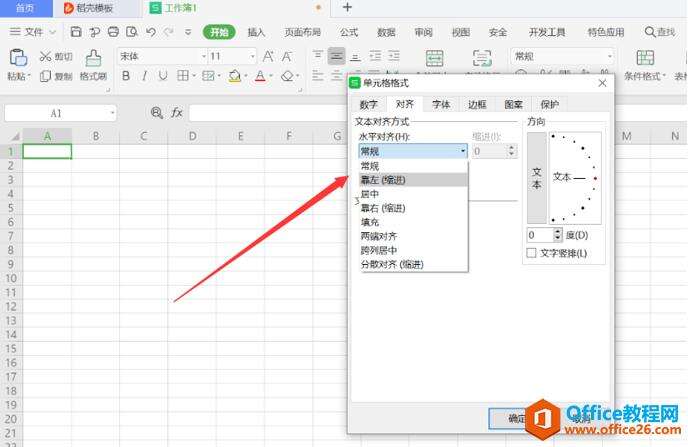Decrease font size with small A
This screenshot has width=688, height=447.
287,56
